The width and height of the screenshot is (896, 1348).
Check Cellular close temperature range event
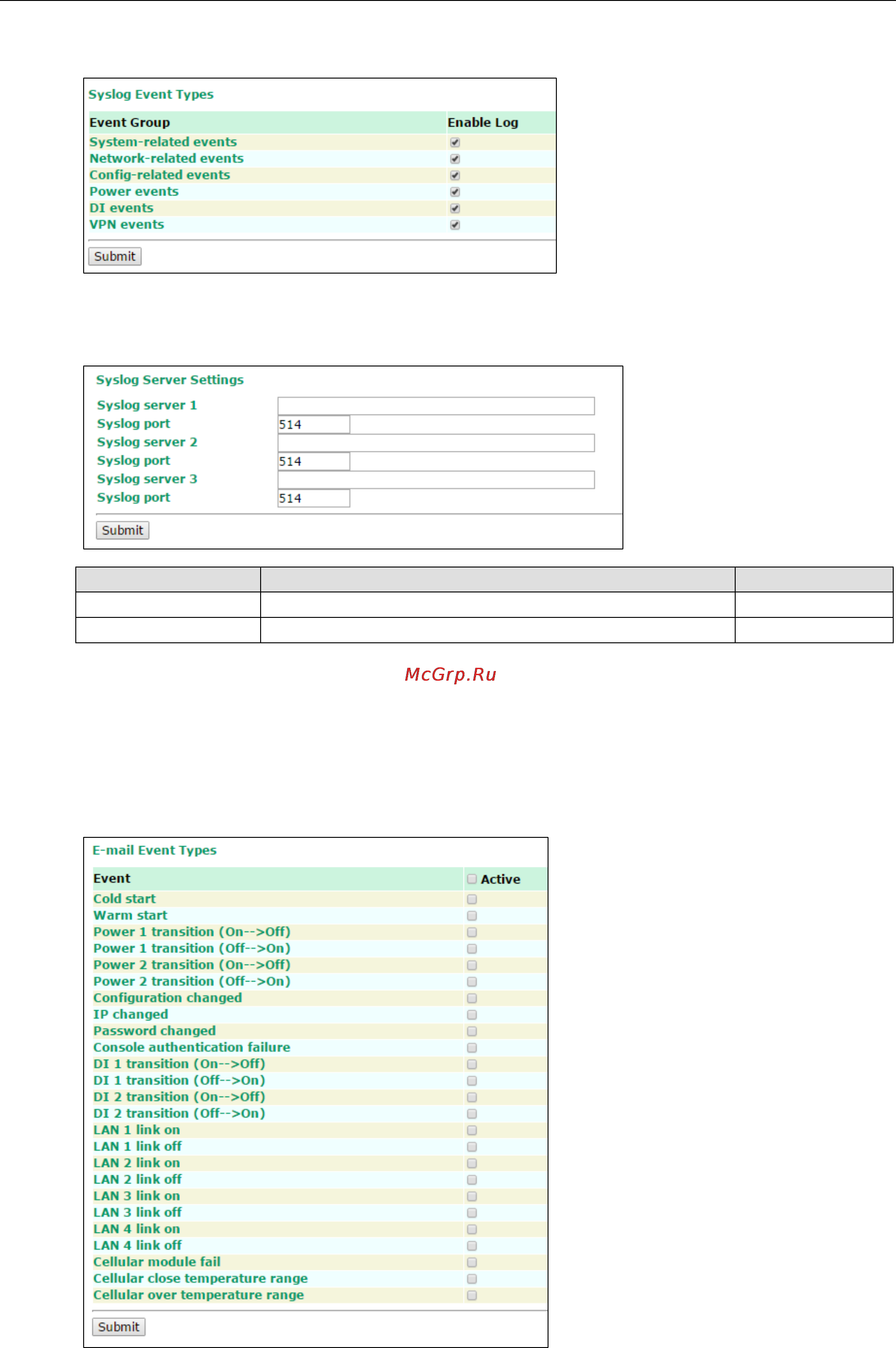(x=472, y=1280)
